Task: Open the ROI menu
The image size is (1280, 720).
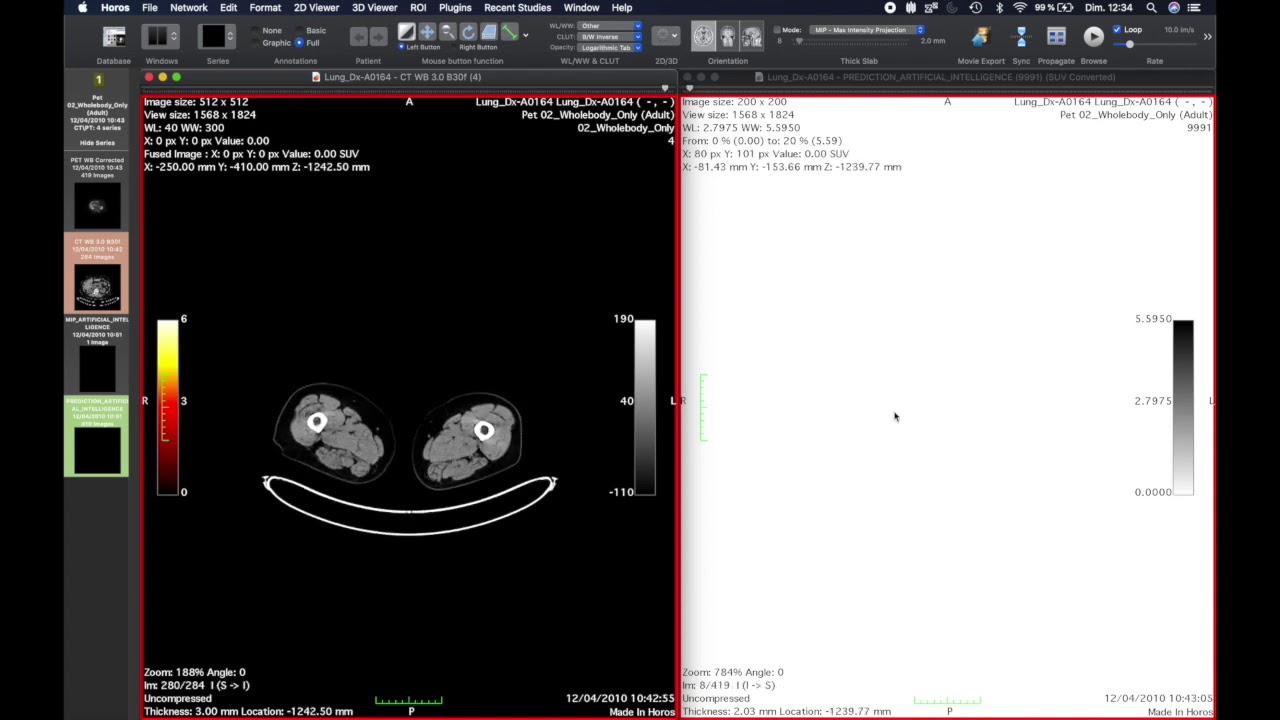Action: (418, 7)
